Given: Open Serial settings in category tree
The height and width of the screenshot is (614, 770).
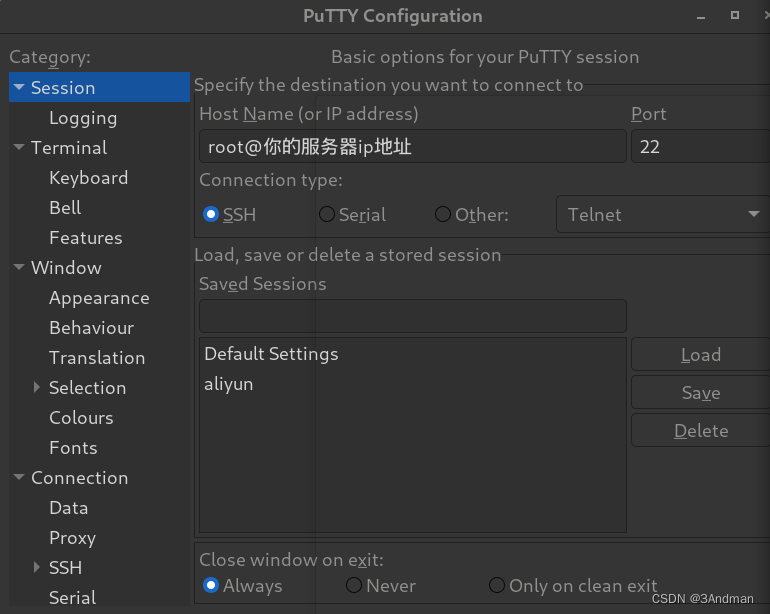Looking at the screenshot, I should click(73, 598).
